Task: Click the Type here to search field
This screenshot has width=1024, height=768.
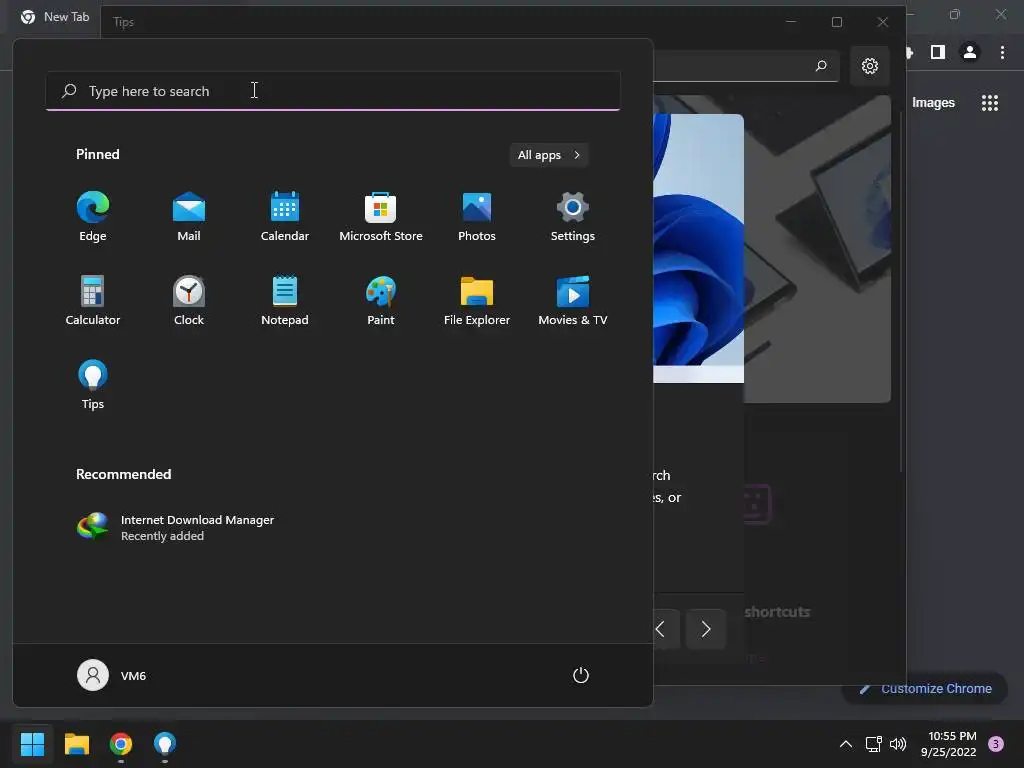Action: 333,91
